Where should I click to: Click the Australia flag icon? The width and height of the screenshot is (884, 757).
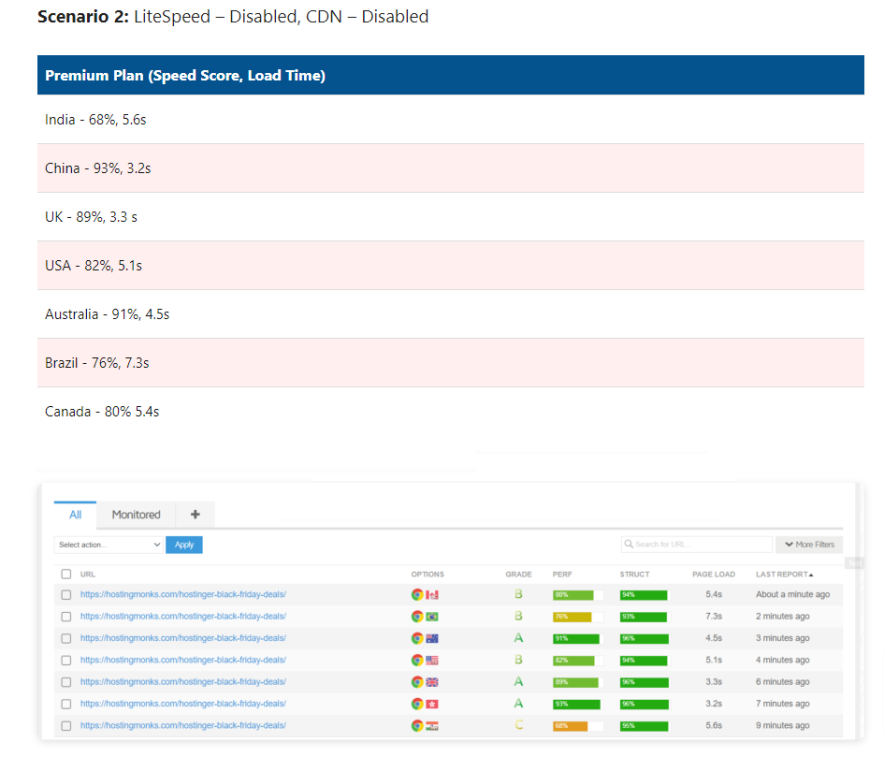(x=432, y=637)
